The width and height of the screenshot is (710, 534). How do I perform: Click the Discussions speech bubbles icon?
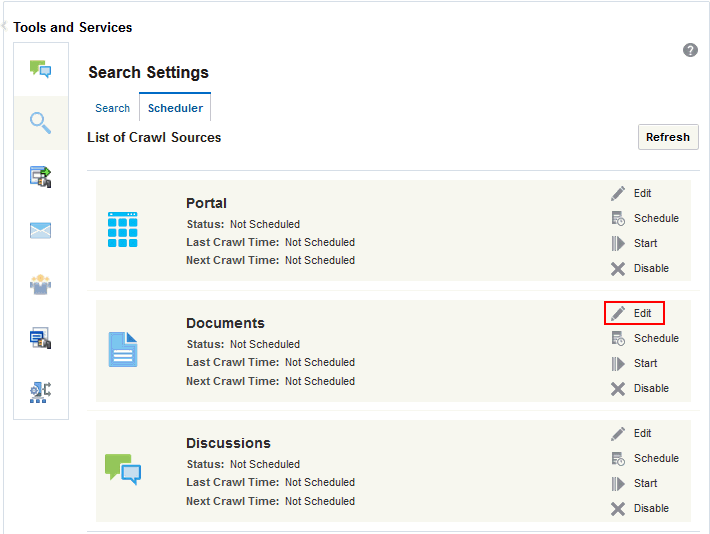tap(123, 469)
